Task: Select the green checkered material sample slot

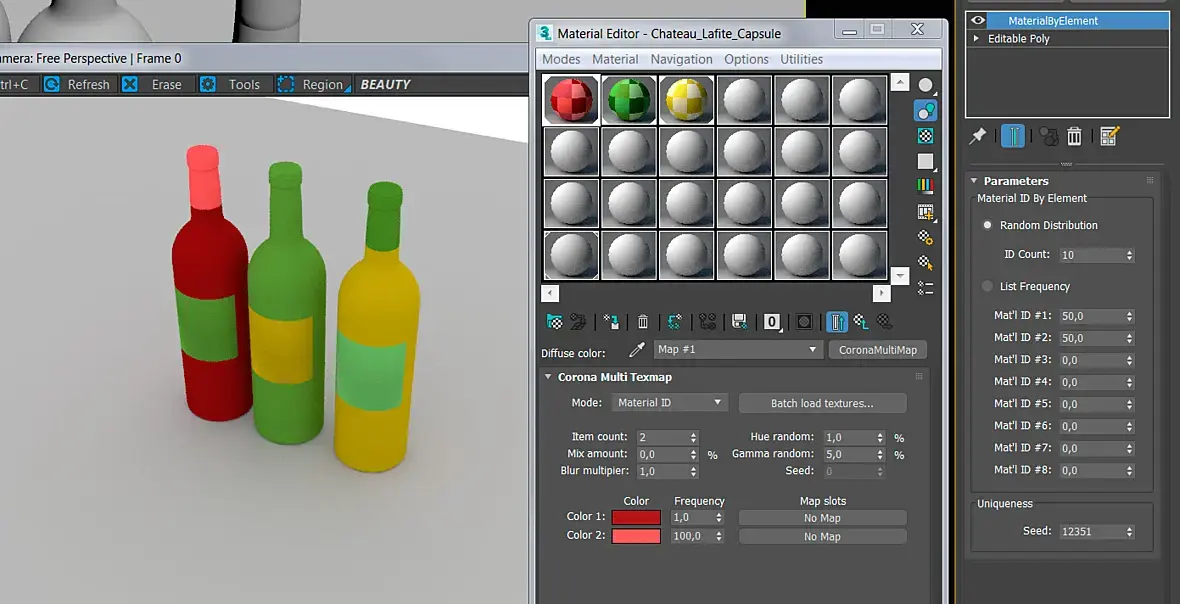Action: point(629,99)
